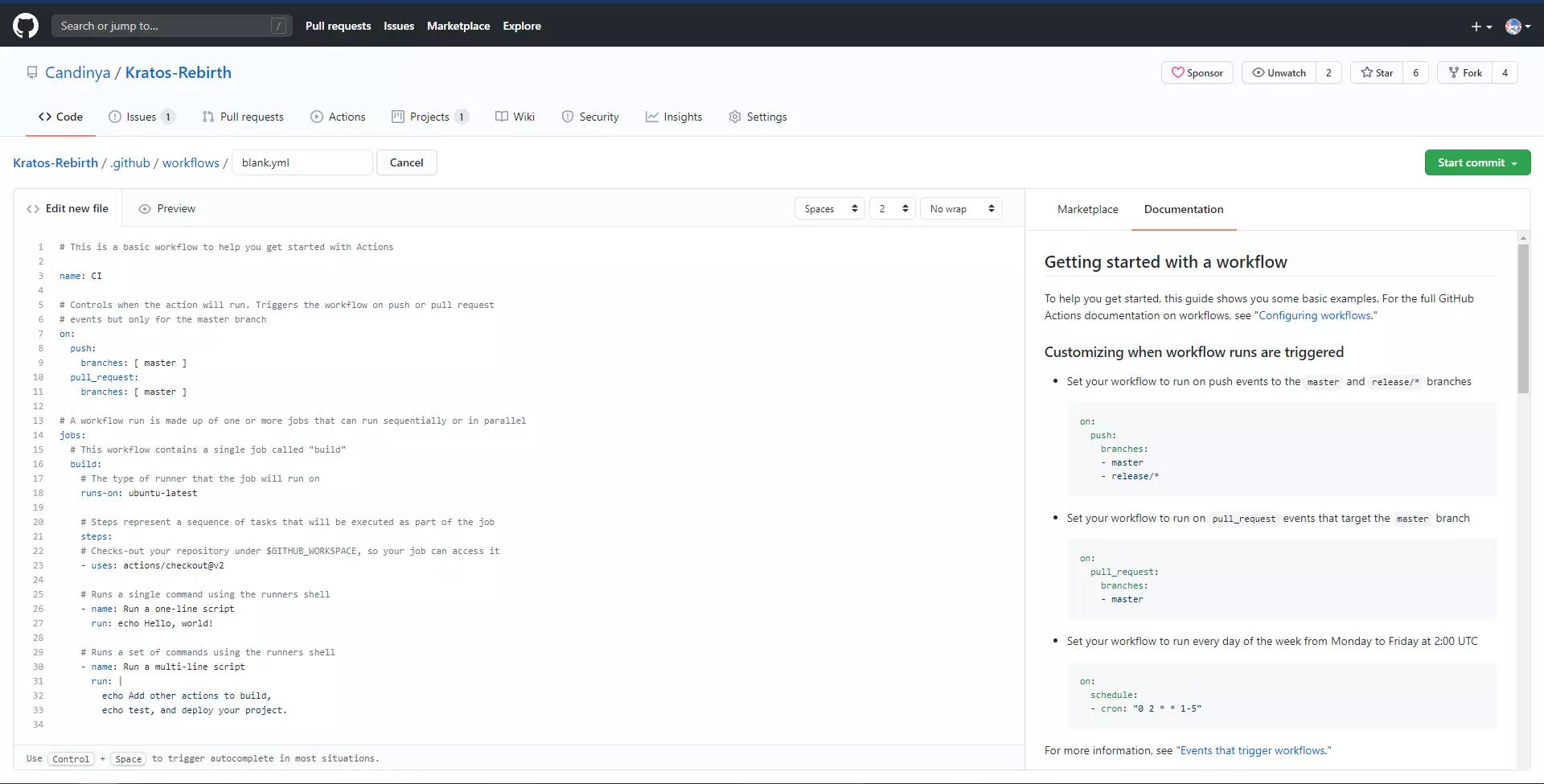Click the repository book icon beside Candinya
The width and height of the screenshot is (1544, 784).
pyautogui.click(x=32, y=72)
